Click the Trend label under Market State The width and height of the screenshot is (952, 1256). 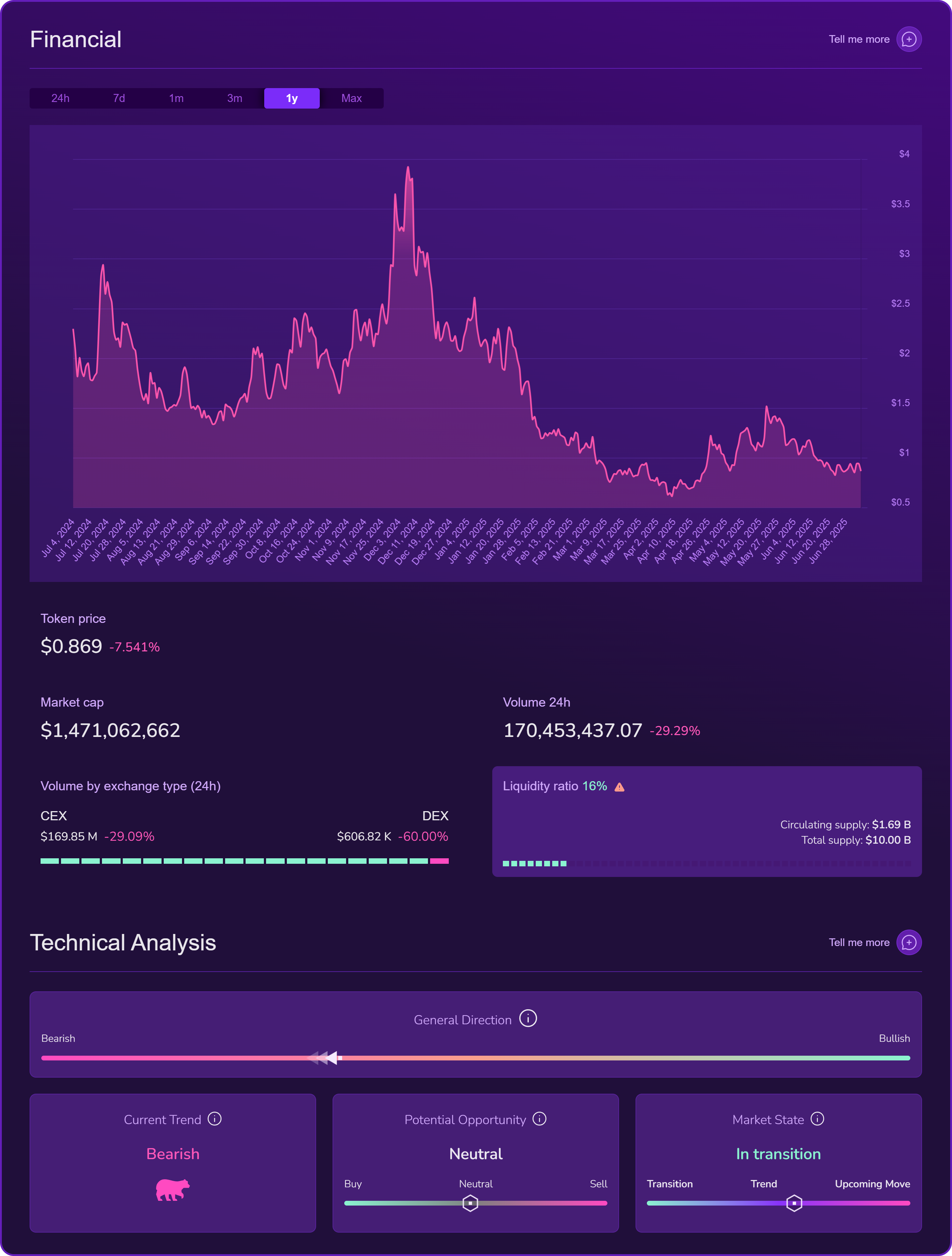[763, 1184]
